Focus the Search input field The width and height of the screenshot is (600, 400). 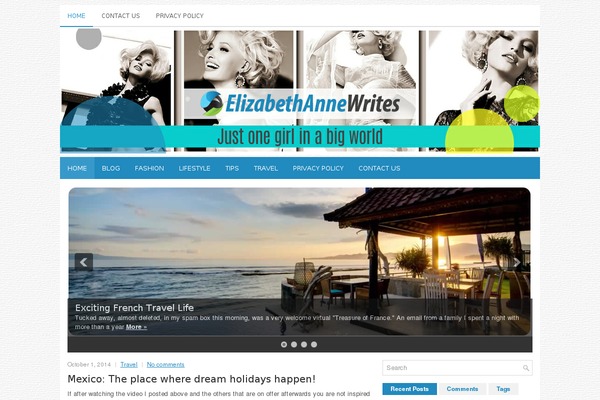(x=452, y=368)
